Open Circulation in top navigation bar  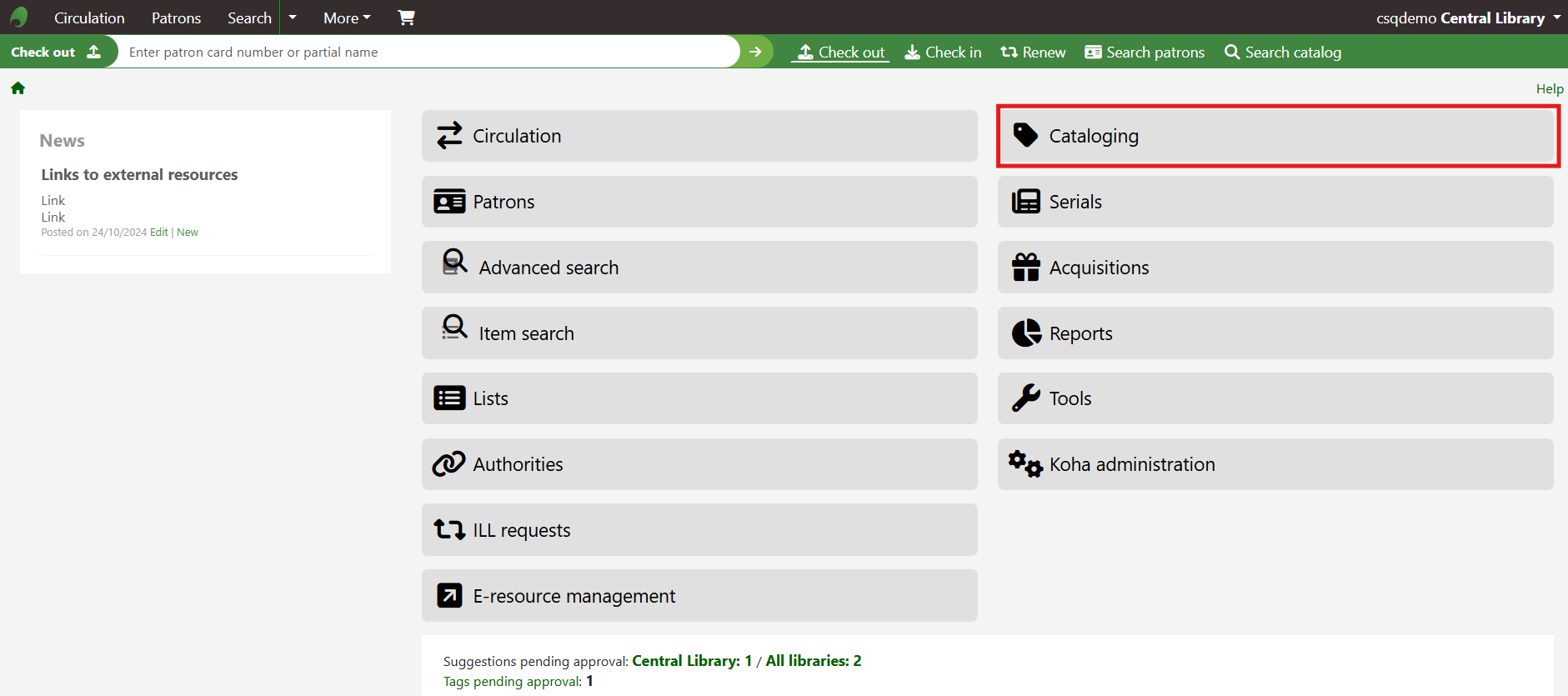point(89,18)
